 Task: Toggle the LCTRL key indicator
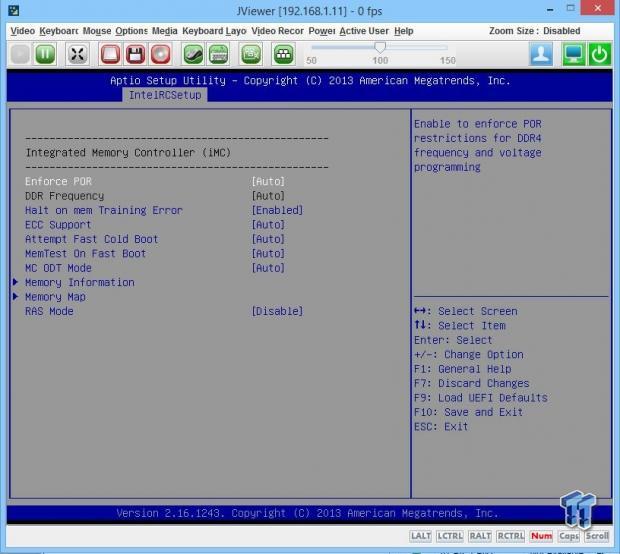pyautogui.click(x=450, y=536)
